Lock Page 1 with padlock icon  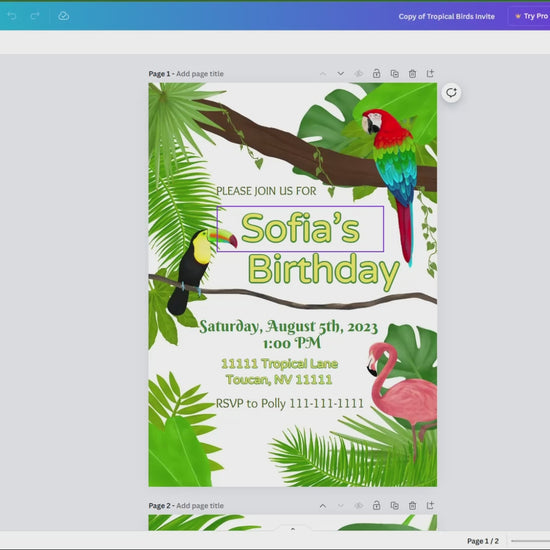[x=376, y=74]
